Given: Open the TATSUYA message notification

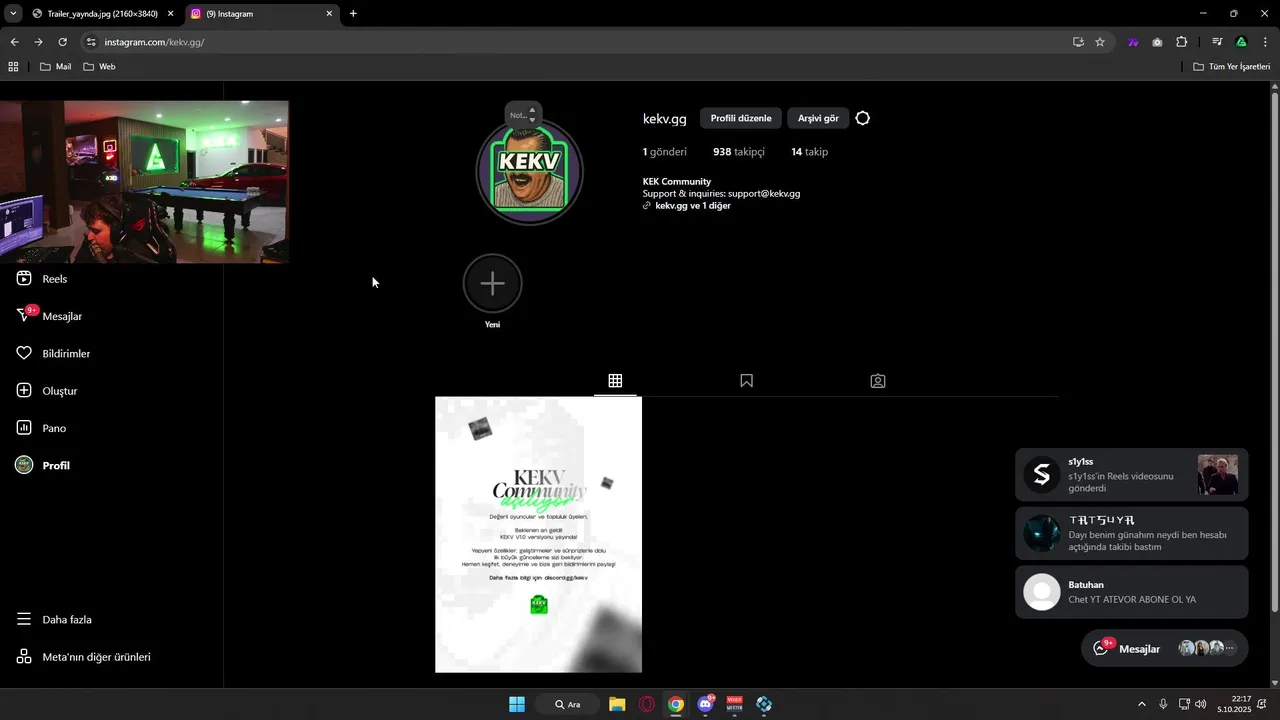Looking at the screenshot, I should [1132, 534].
